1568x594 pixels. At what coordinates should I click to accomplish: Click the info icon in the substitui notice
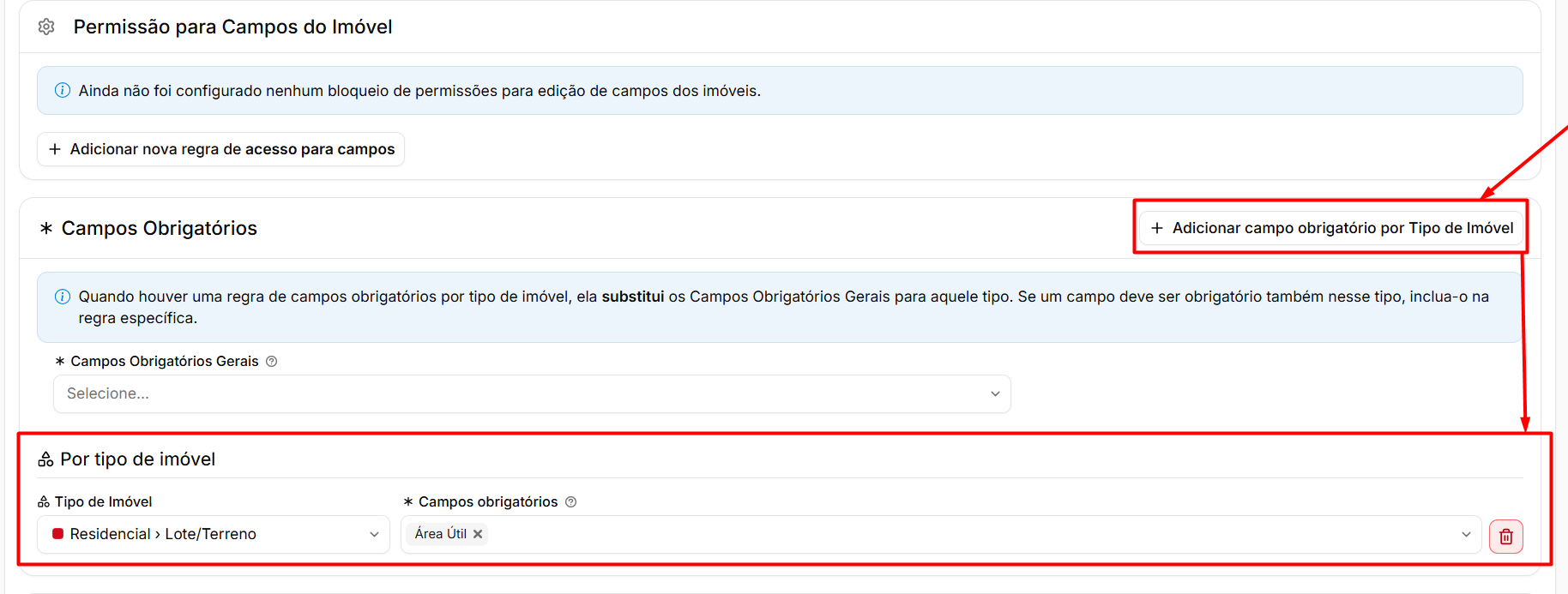(x=63, y=297)
